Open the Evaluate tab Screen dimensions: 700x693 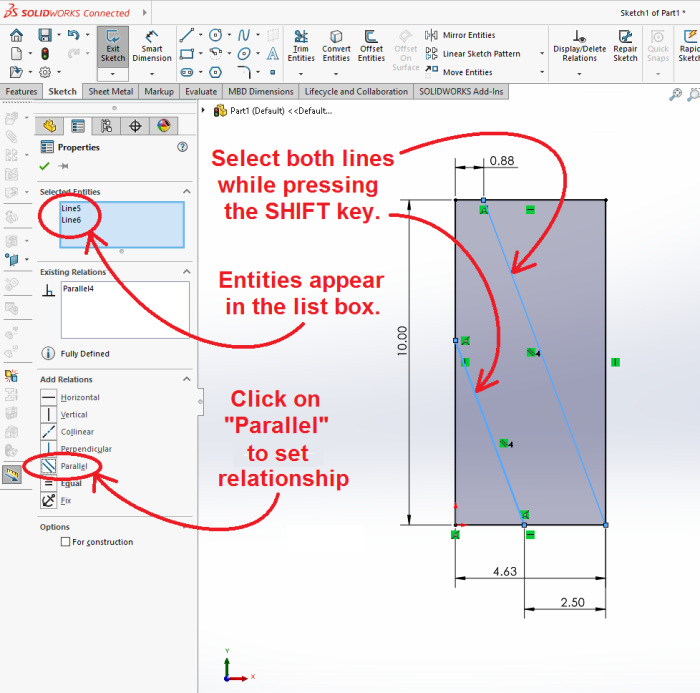click(x=199, y=92)
